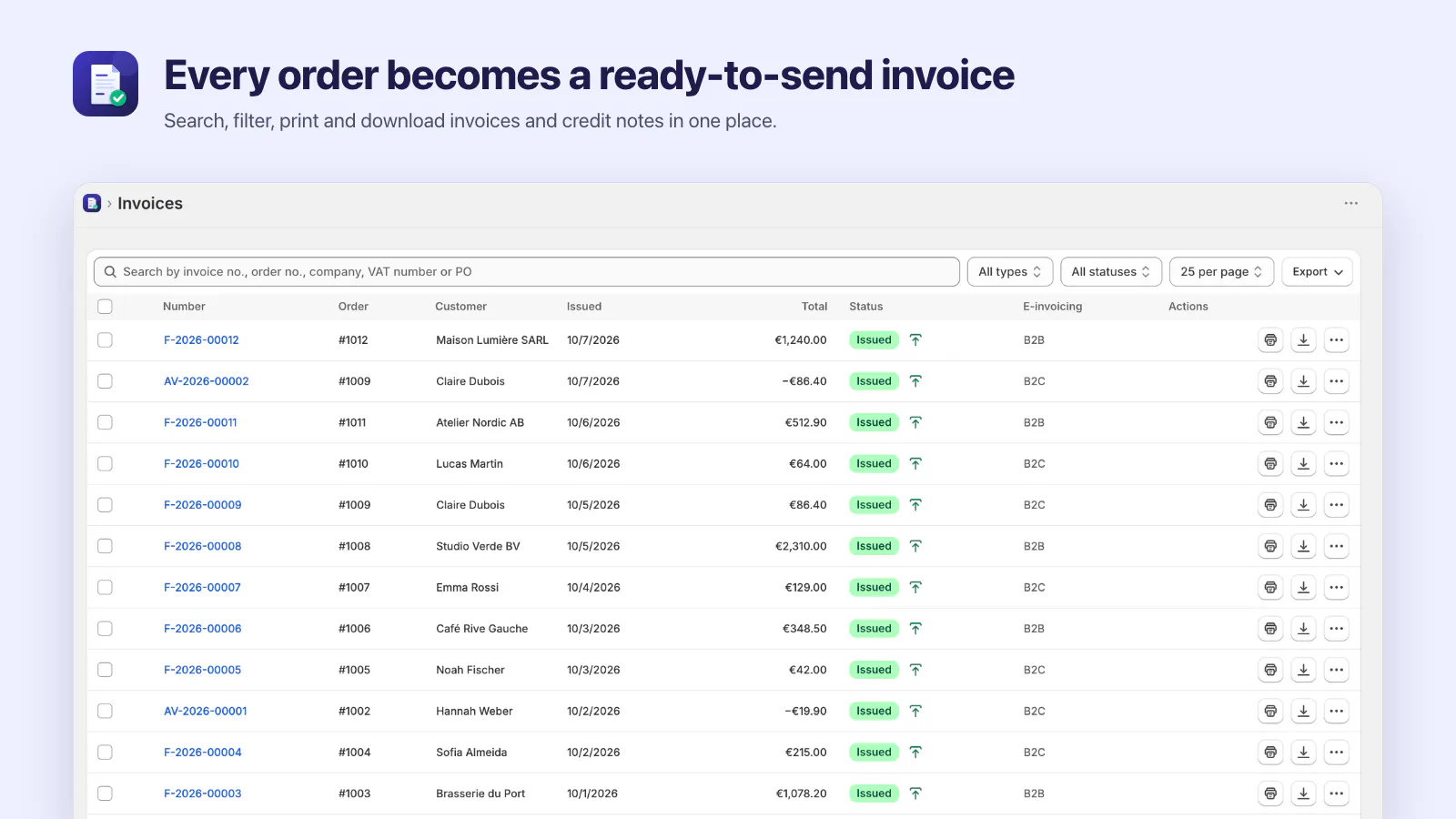The image size is (1456, 819).
Task: Open credit note AV-2026-00001 link
Action: click(205, 711)
